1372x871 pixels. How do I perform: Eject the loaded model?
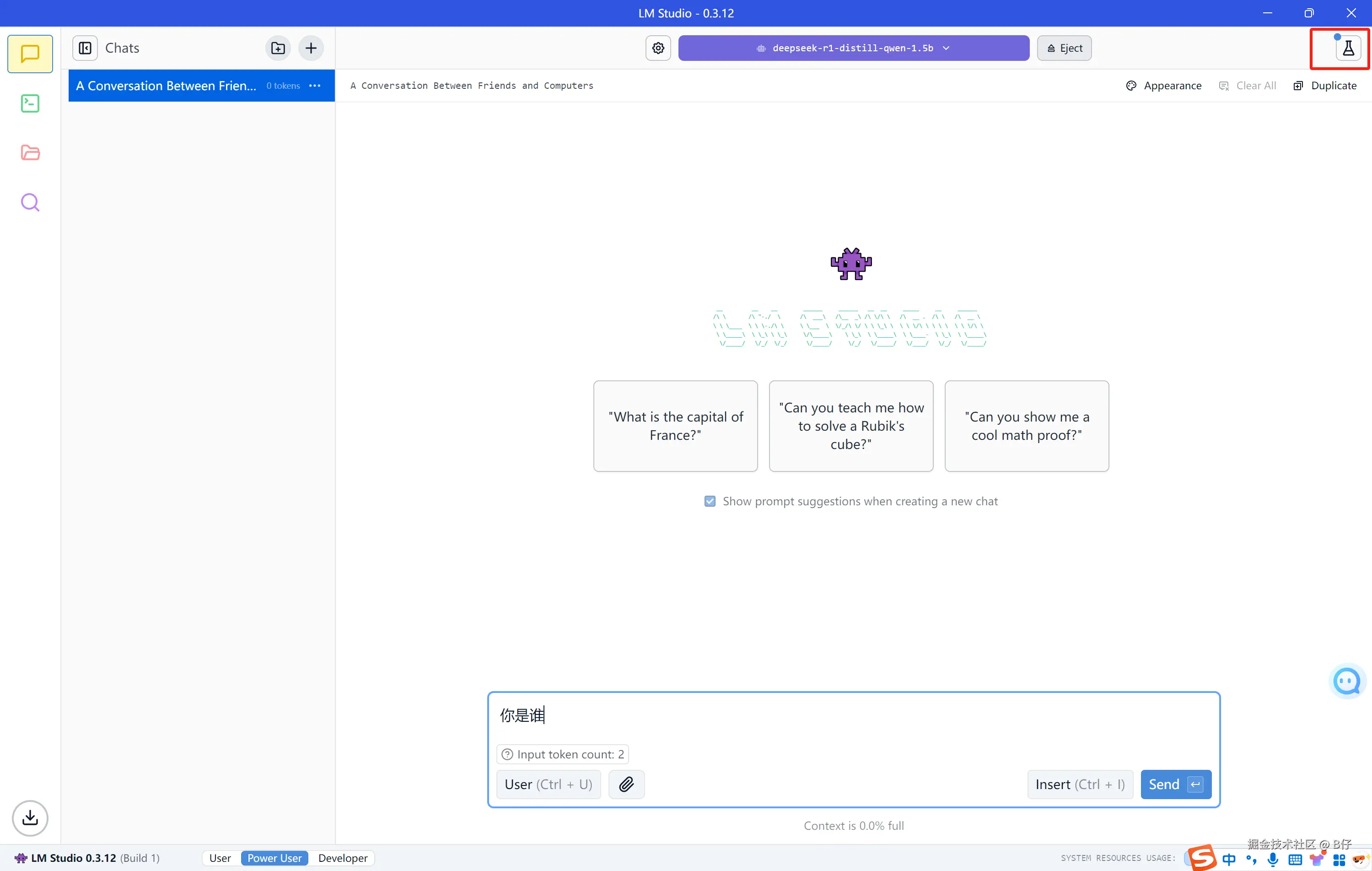click(x=1064, y=48)
